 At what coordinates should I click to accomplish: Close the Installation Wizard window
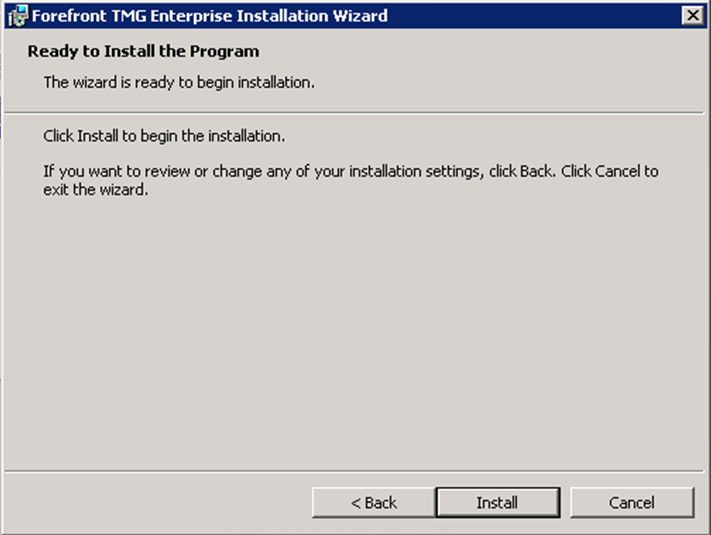click(691, 15)
